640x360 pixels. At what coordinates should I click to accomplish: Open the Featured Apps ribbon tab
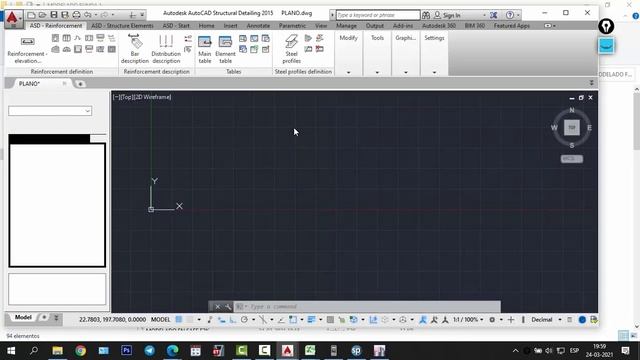click(x=511, y=26)
